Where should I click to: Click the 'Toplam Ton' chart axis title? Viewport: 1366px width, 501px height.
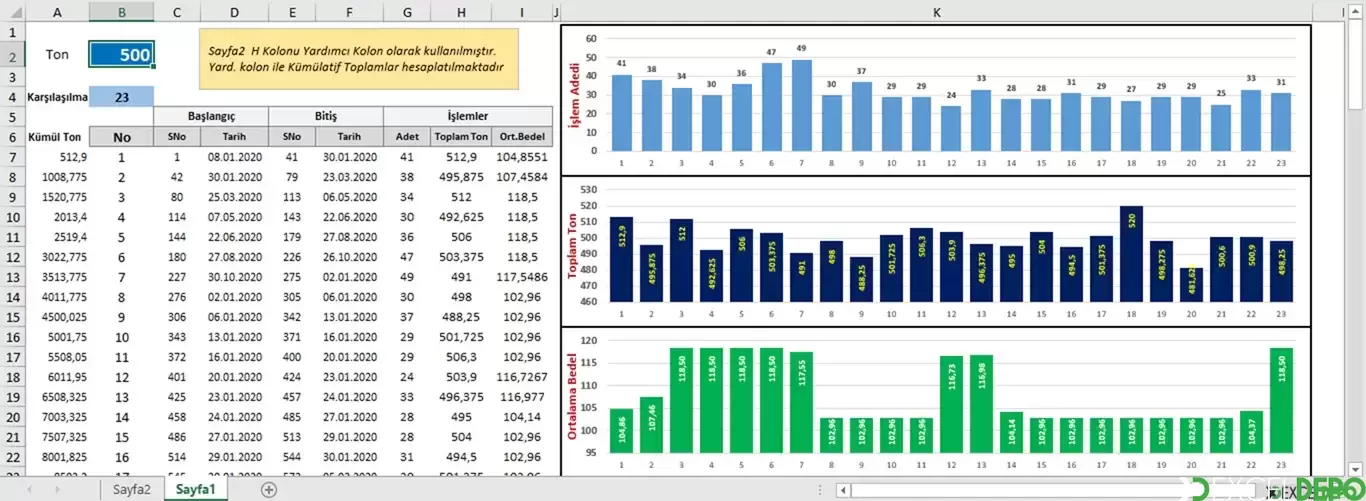pyautogui.click(x=574, y=245)
